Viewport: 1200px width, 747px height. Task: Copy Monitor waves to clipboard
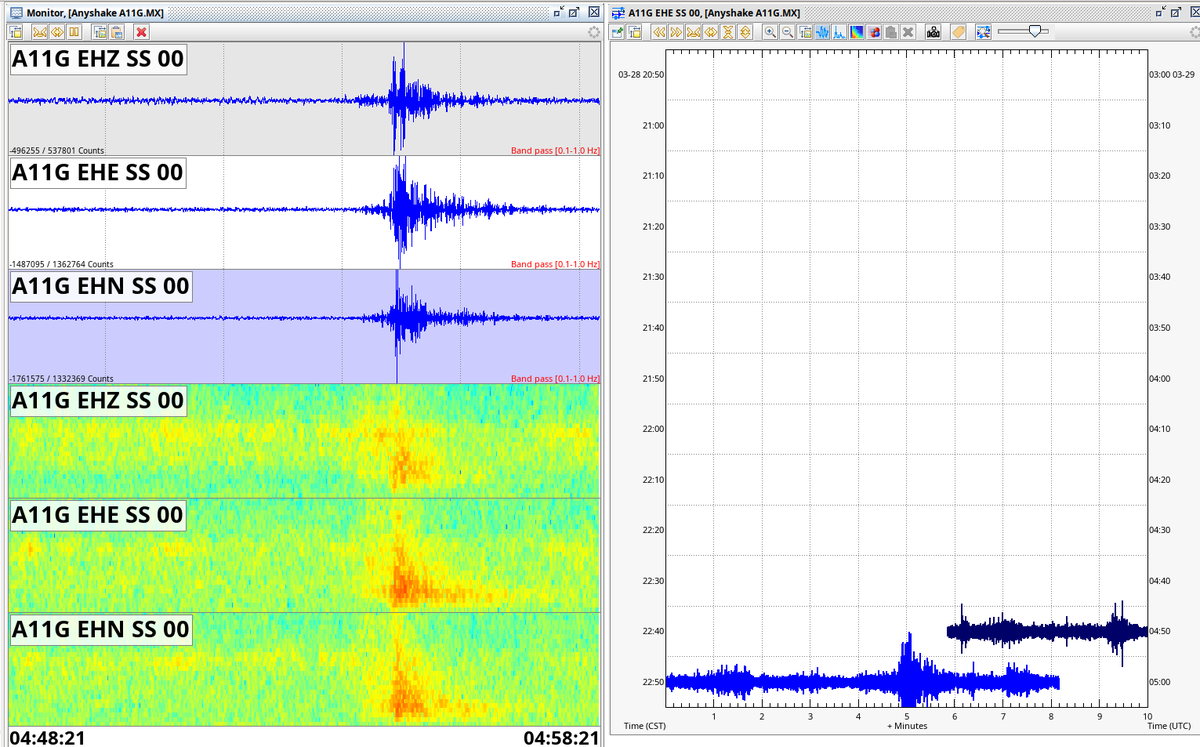tap(117, 32)
